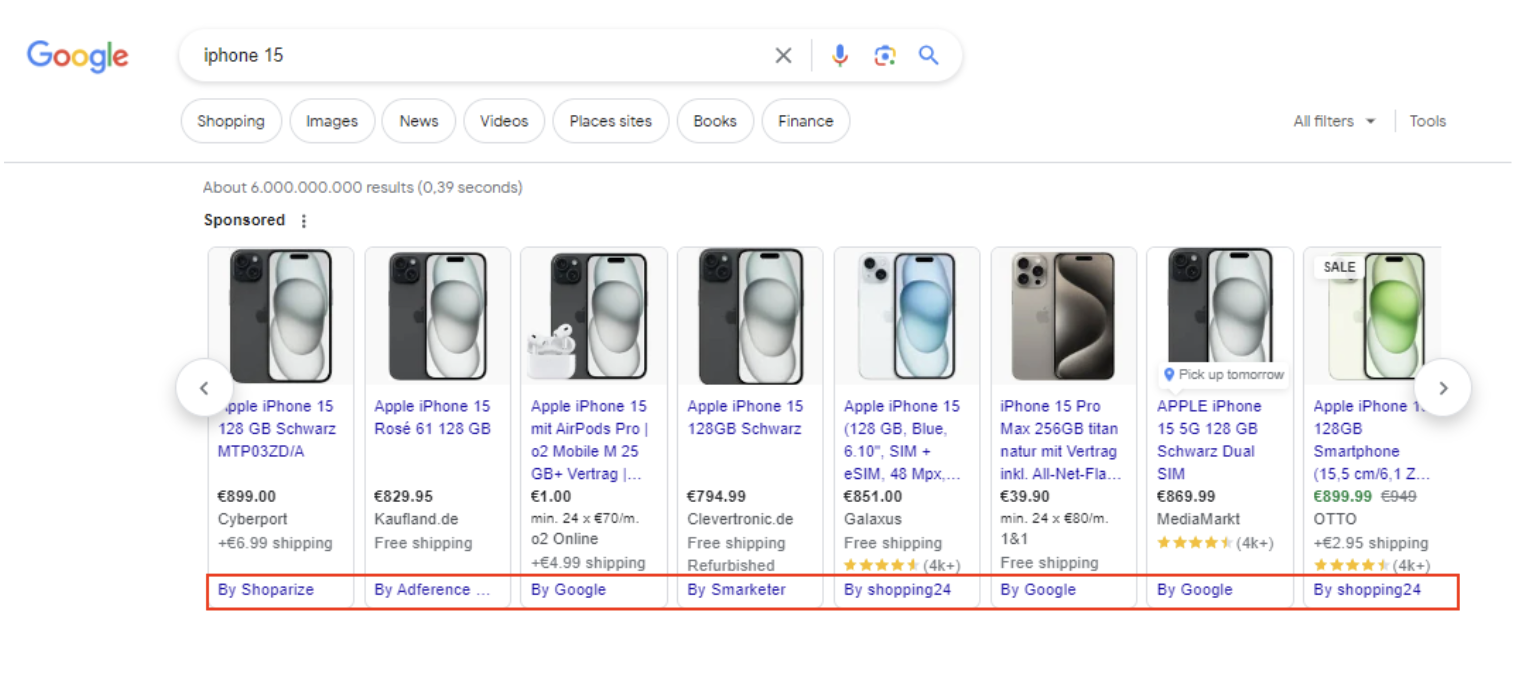Open 'Apple iPhone 128GB Smartphone' OTTO link

pos(1372,440)
